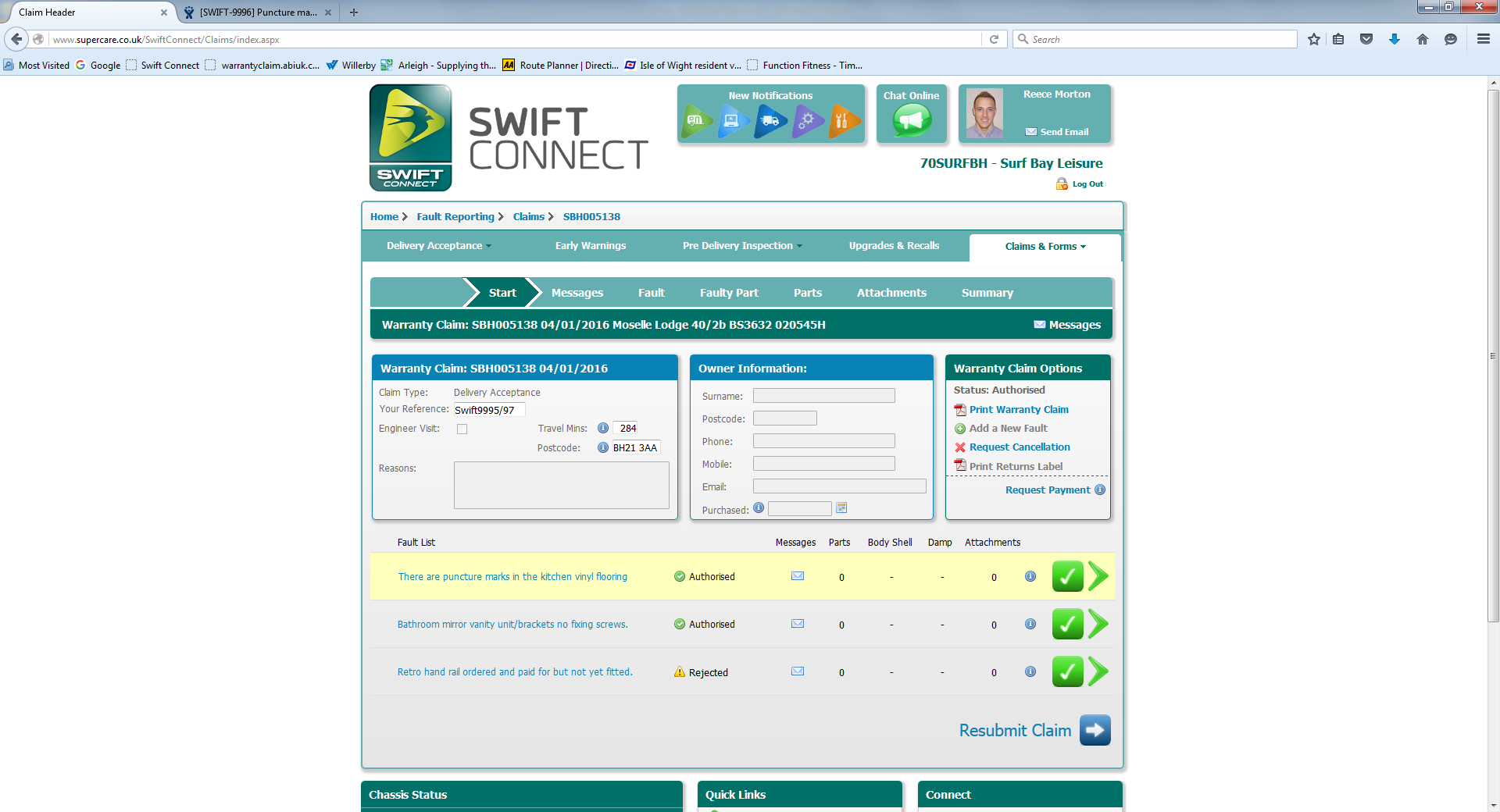
Task: Expand the Delivery Acceptance menu
Action: [x=439, y=245]
